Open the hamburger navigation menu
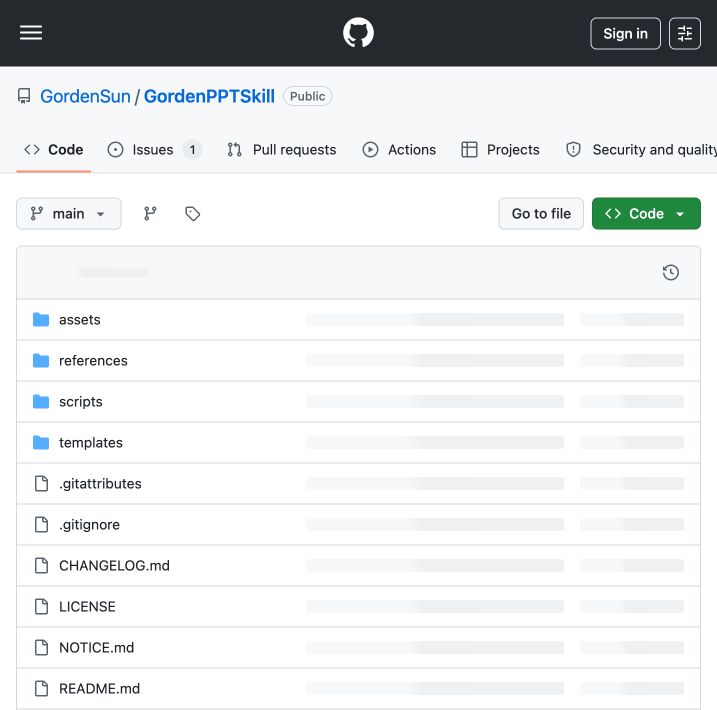The image size is (717, 710). tap(31, 33)
